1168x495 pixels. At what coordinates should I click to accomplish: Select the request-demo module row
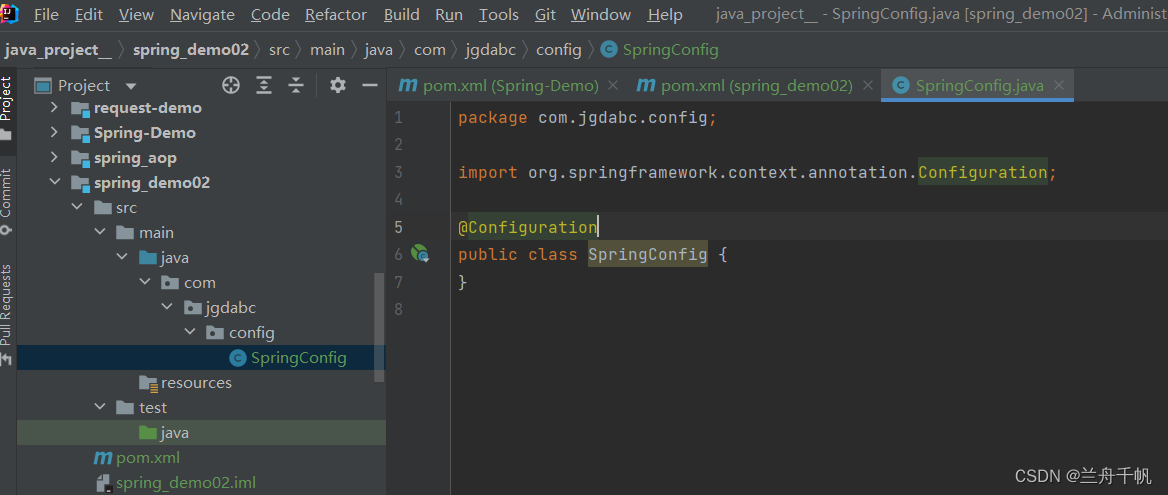click(200, 108)
